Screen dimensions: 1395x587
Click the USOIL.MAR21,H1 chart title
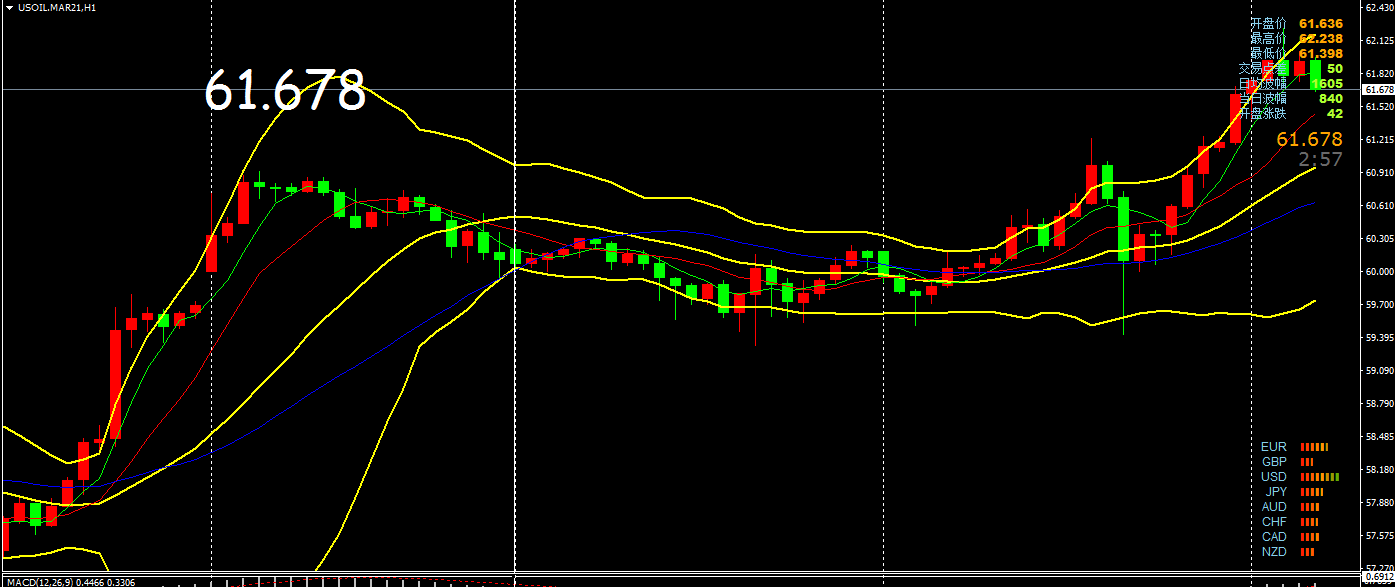tap(57, 7)
